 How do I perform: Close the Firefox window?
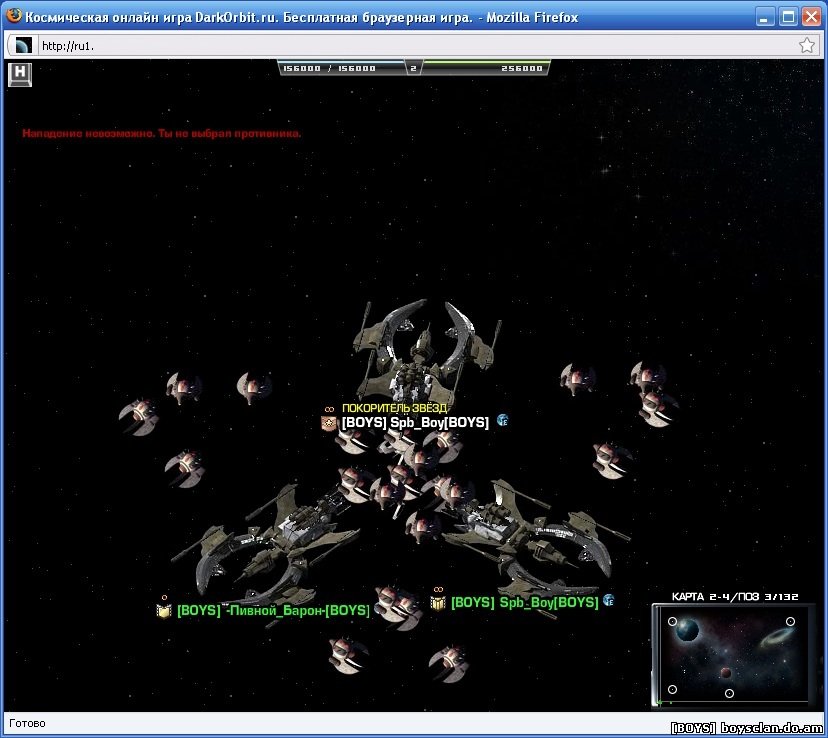[x=812, y=17]
